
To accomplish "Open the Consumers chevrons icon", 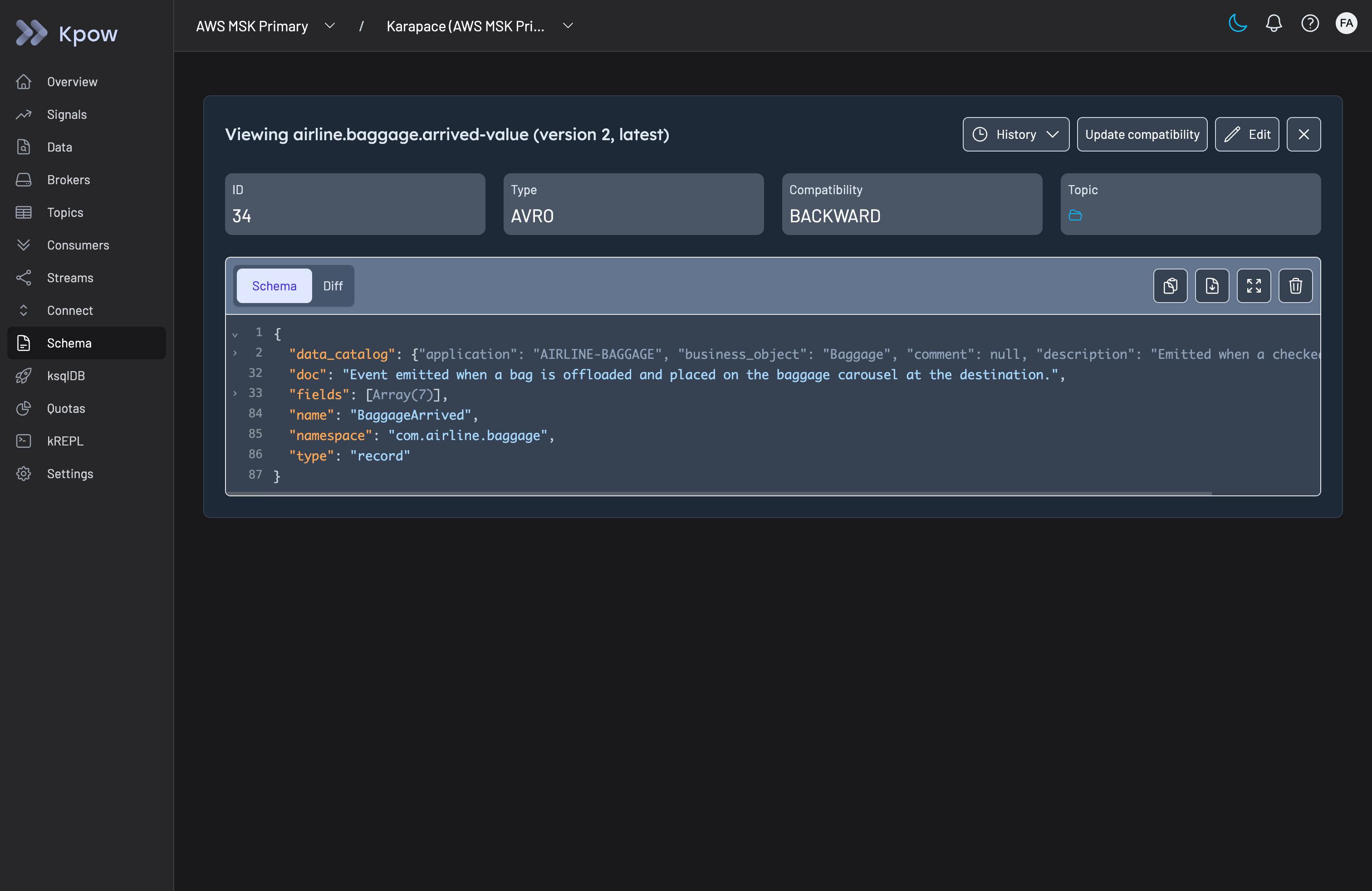I will (x=24, y=245).
